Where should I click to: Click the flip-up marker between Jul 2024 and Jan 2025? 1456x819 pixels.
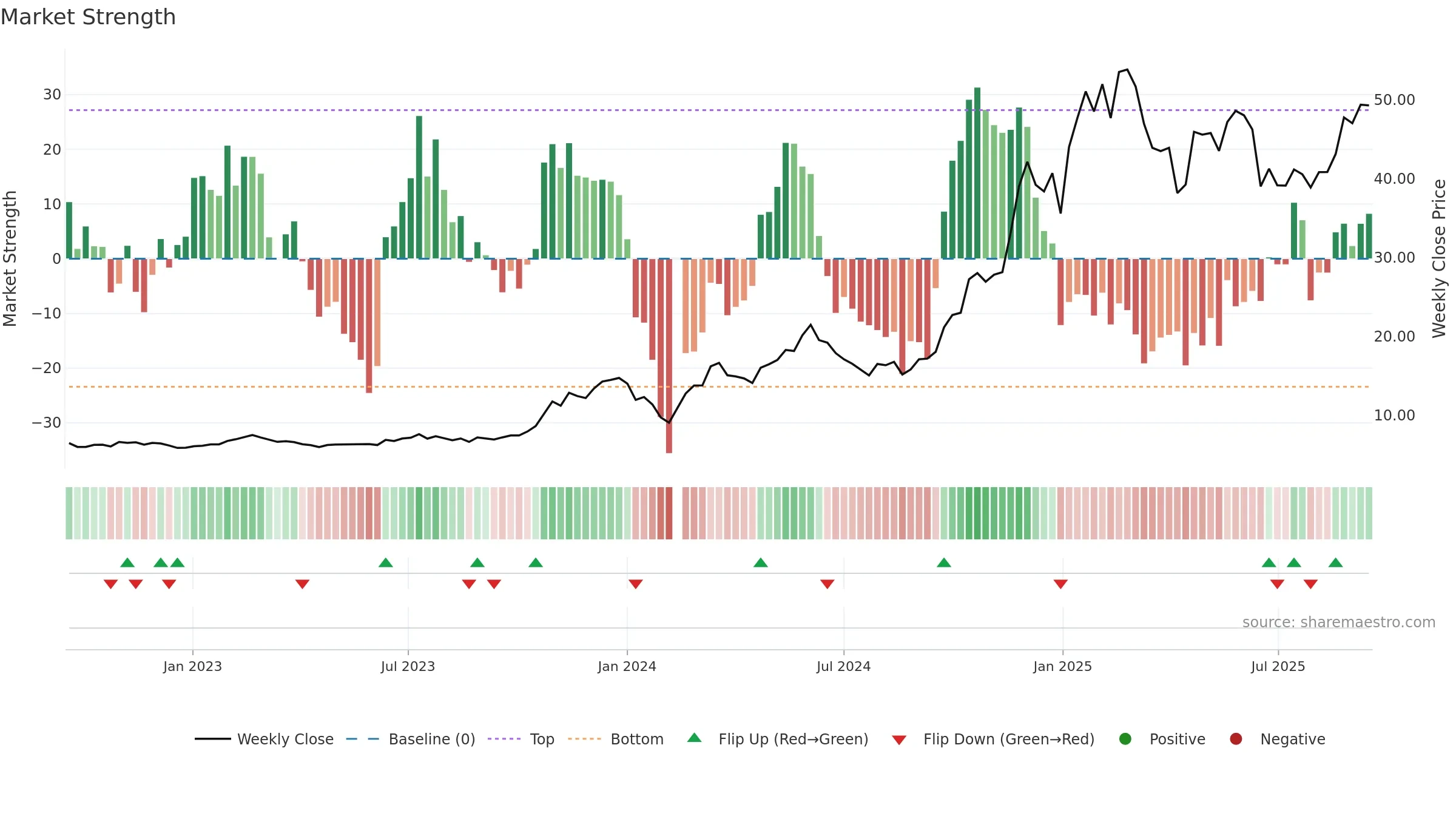944,562
